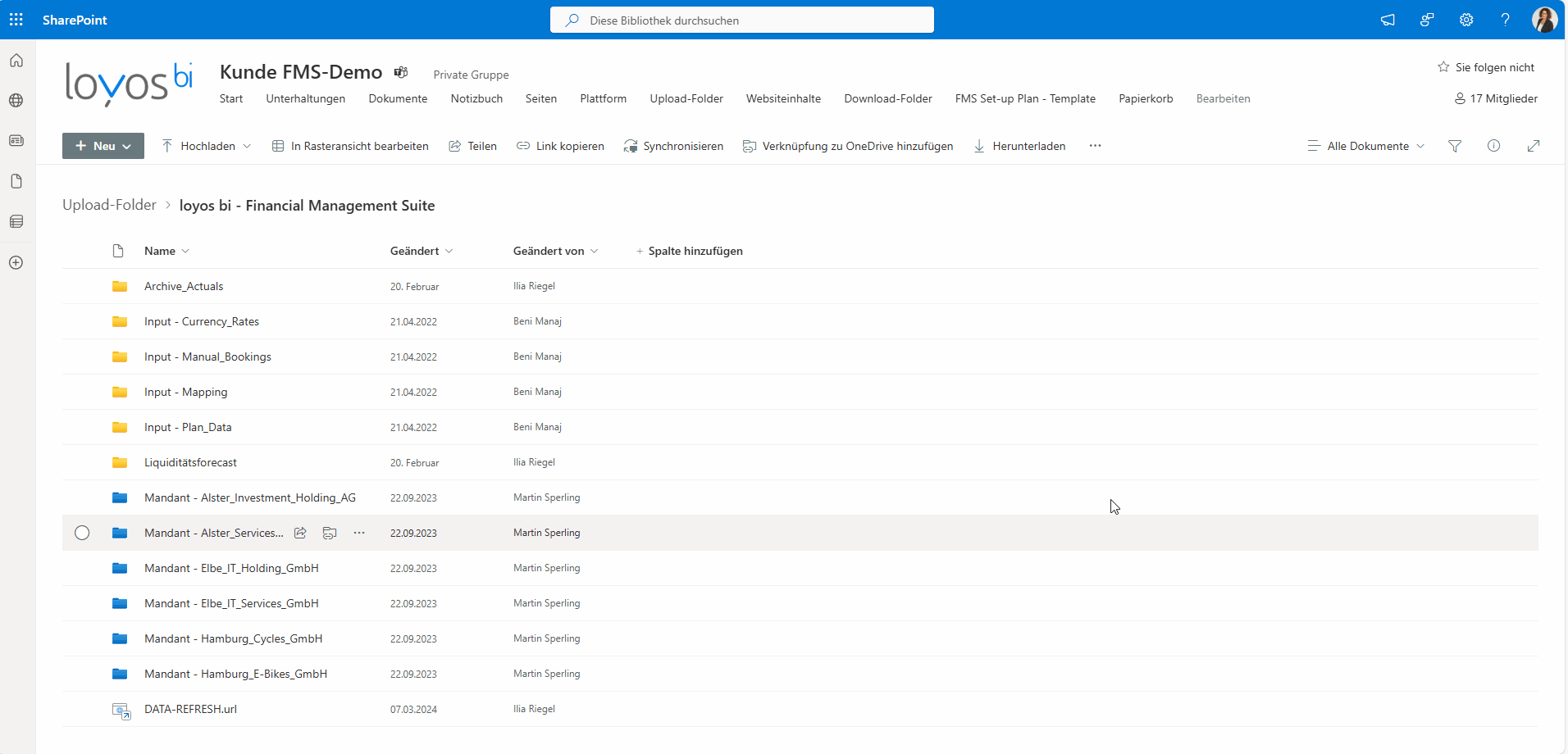Click Herunterladen toolbar button
The height and width of the screenshot is (754, 1568).
[x=1019, y=146]
